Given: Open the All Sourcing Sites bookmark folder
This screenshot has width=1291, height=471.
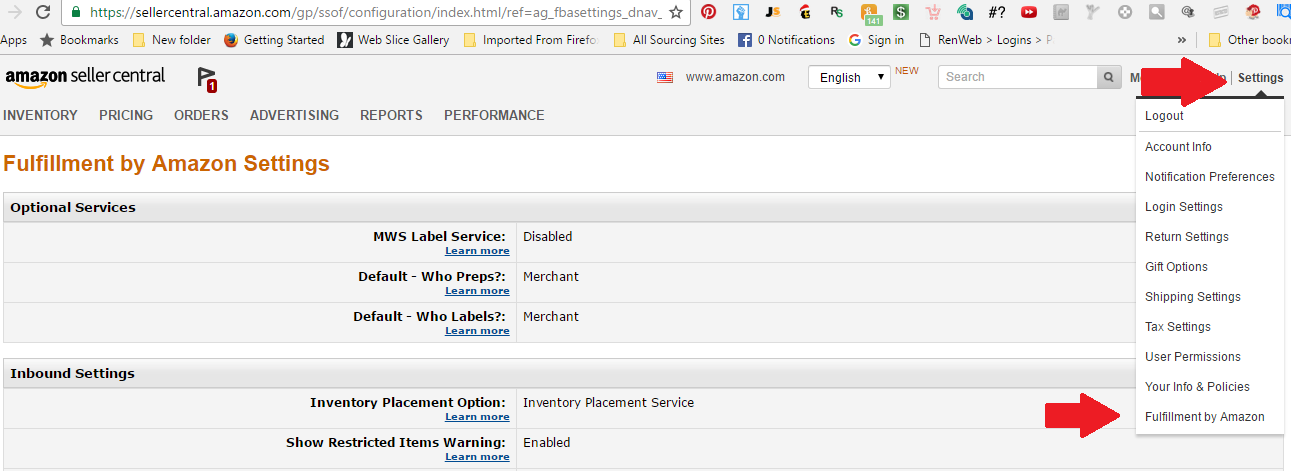Looking at the screenshot, I should (x=668, y=40).
